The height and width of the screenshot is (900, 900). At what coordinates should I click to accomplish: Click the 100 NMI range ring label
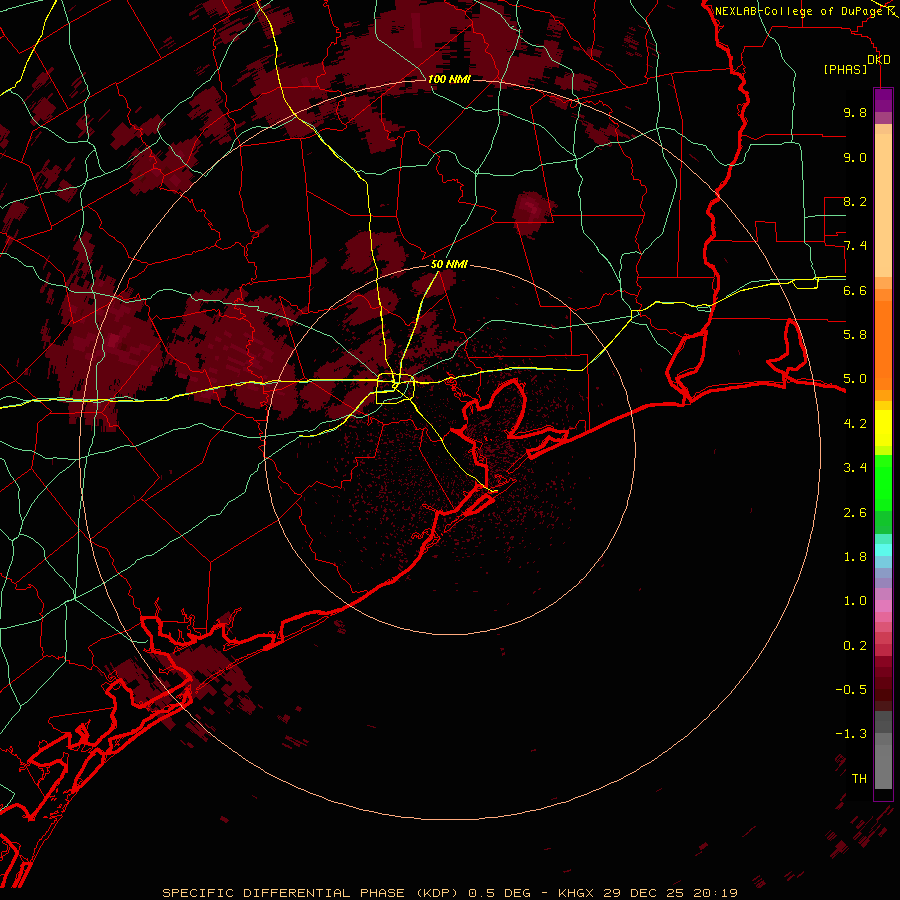tap(449, 79)
